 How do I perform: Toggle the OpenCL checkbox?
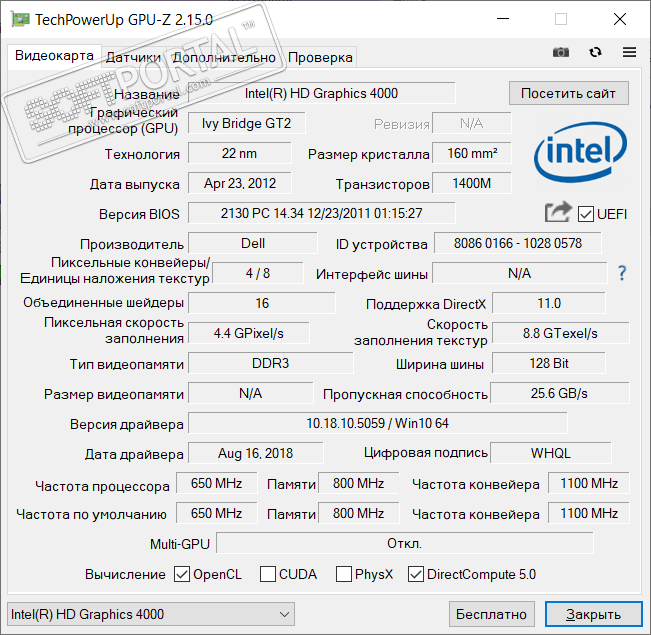(x=182, y=574)
